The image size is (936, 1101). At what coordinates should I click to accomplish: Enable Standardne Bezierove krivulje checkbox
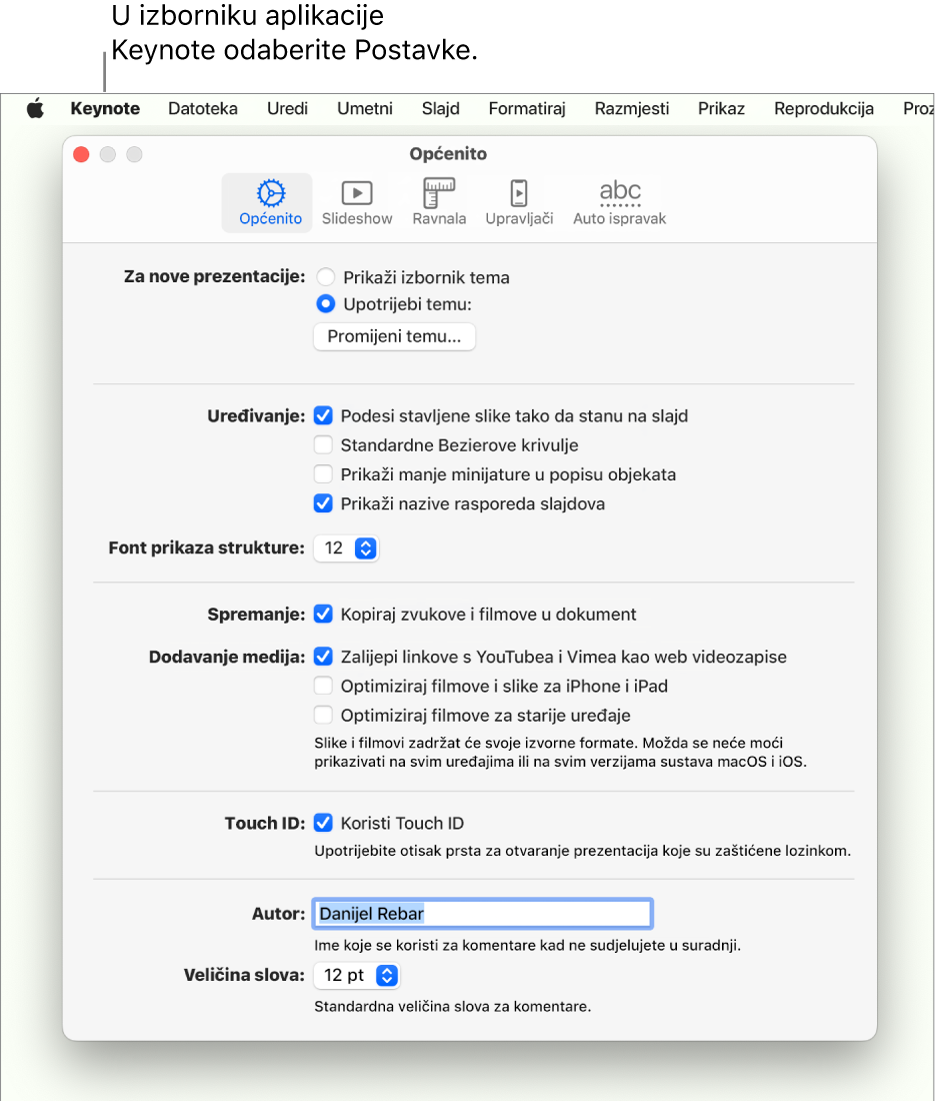coord(323,445)
